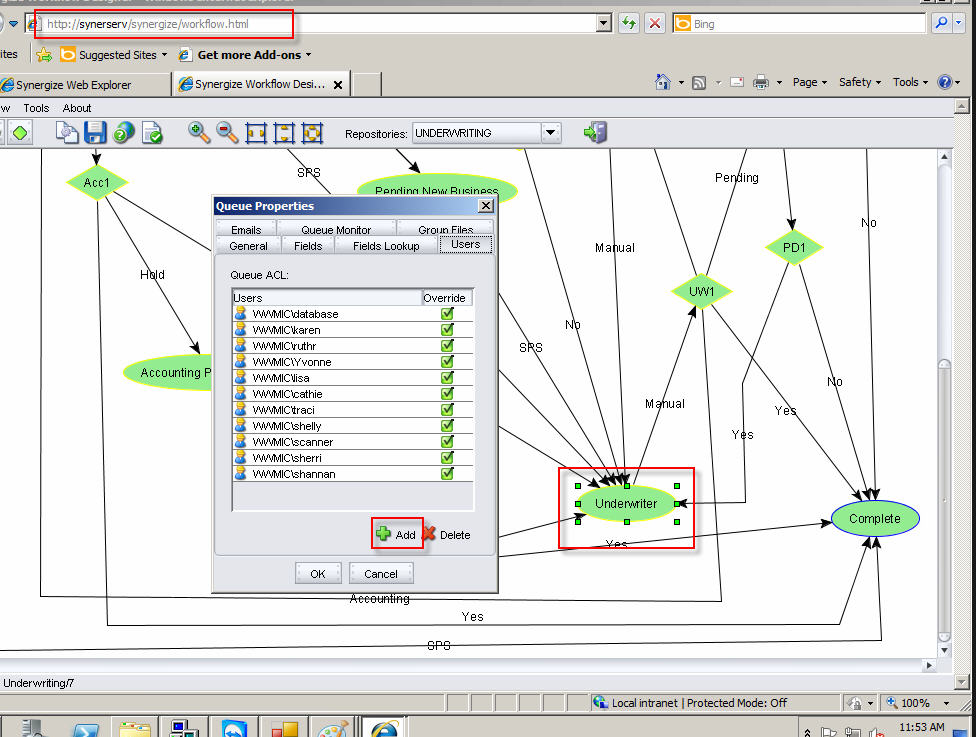
Task: Open the Repositories UNDERWRITING dropdown
Action: tap(550, 133)
